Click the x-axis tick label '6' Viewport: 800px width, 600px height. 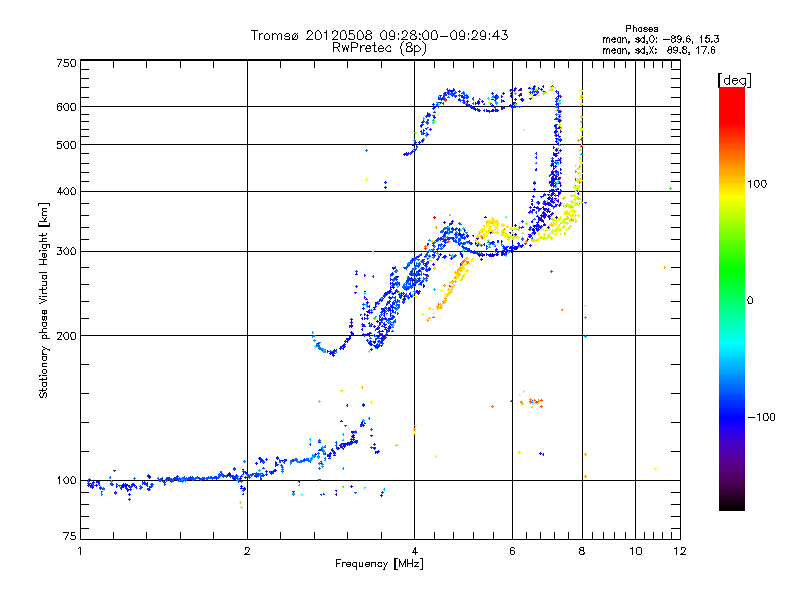512,551
